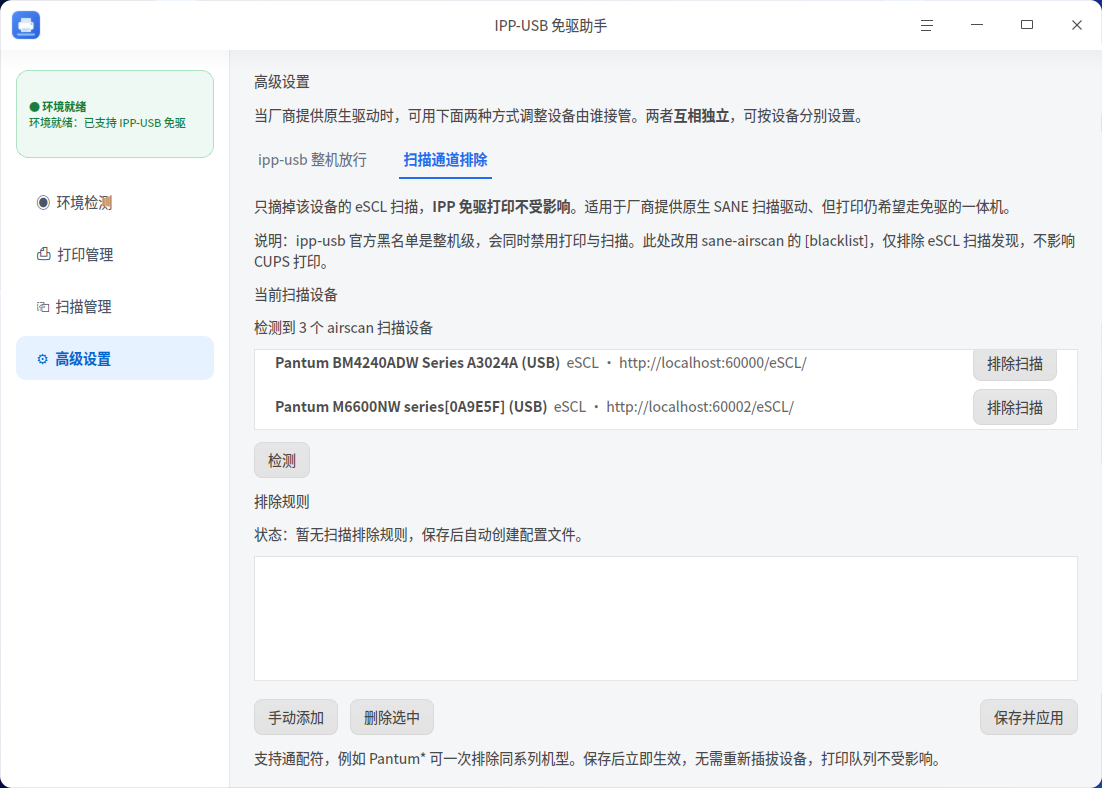Click the IPP-USB 免驱助手 window title
The image size is (1102, 788).
click(x=550, y=26)
